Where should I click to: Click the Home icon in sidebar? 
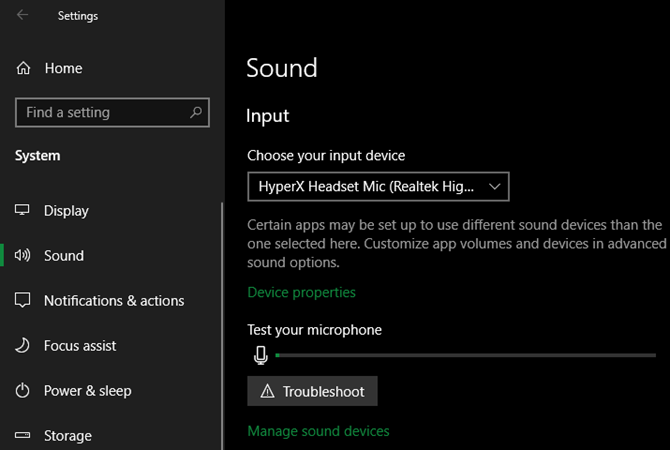[x=23, y=68]
